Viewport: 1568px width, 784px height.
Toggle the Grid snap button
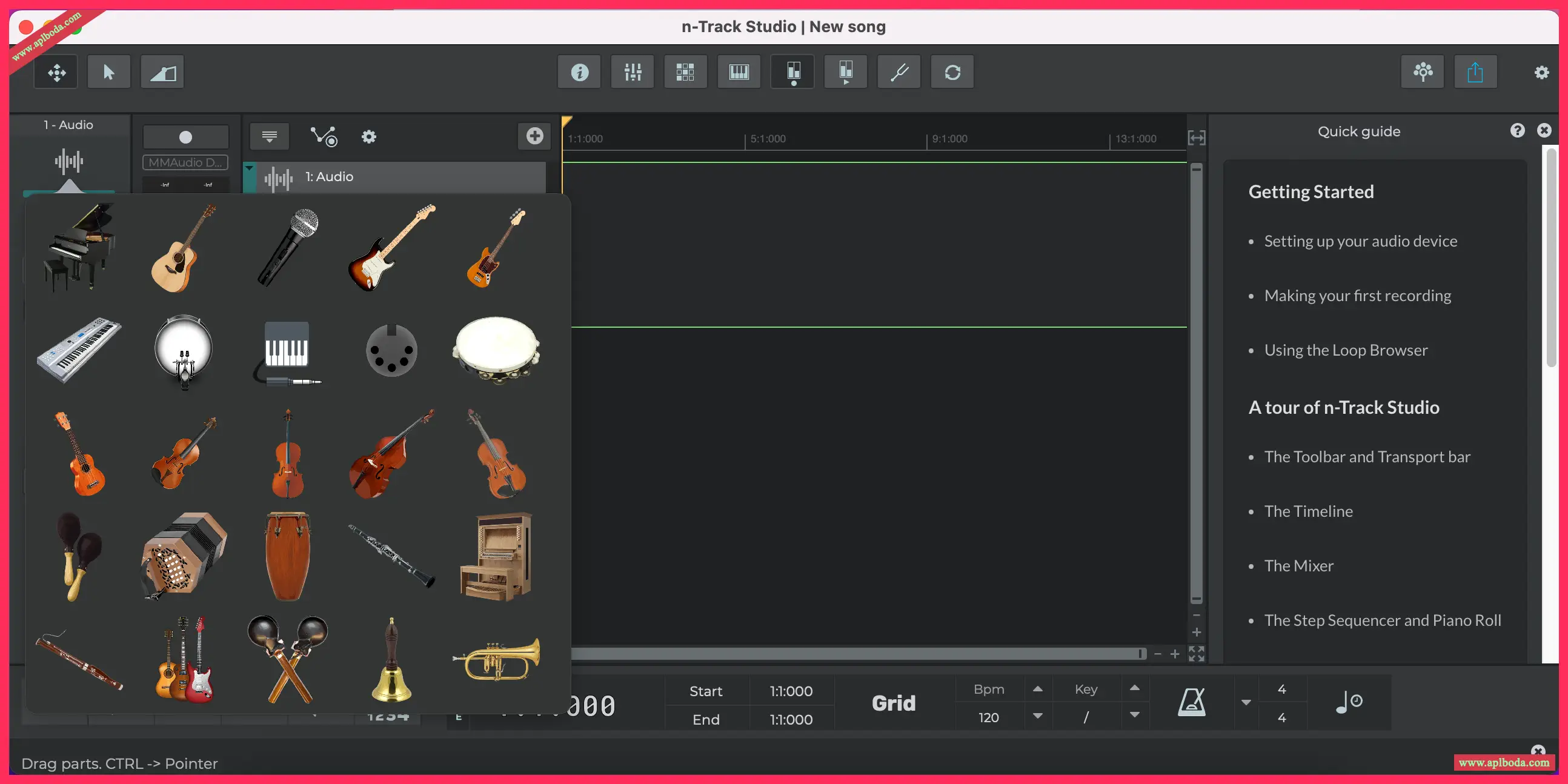pos(893,703)
